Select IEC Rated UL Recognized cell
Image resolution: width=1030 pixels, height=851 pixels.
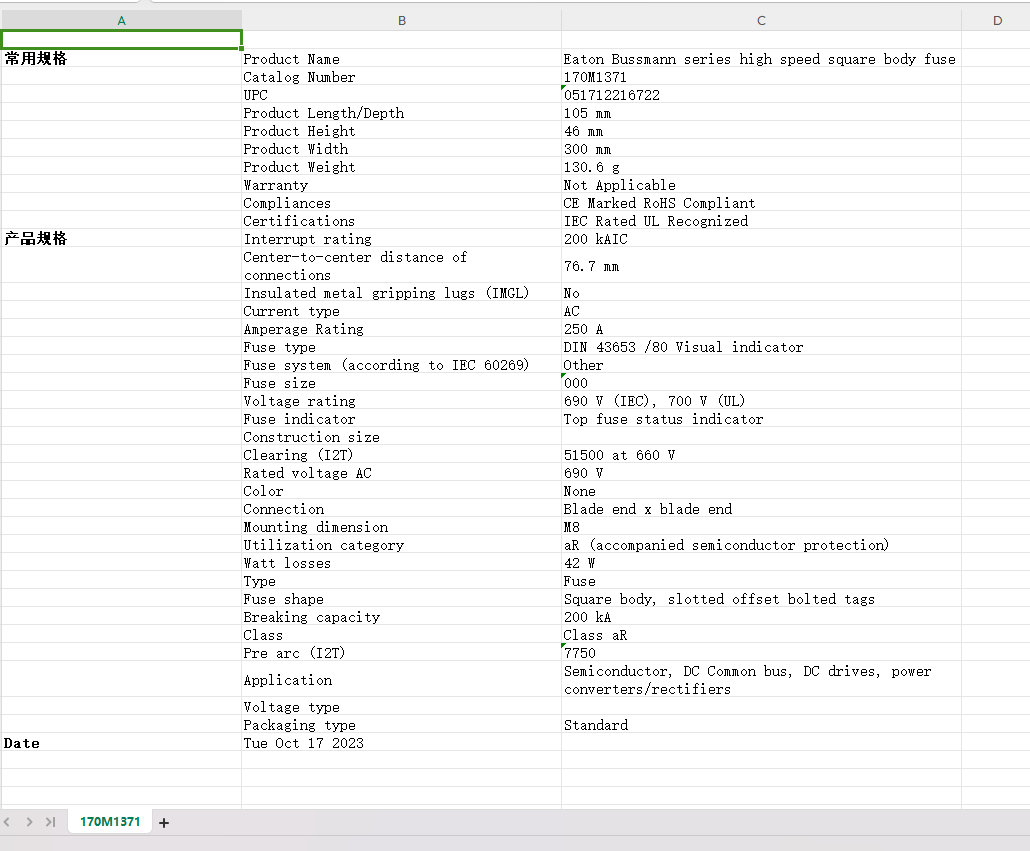[x=761, y=221]
